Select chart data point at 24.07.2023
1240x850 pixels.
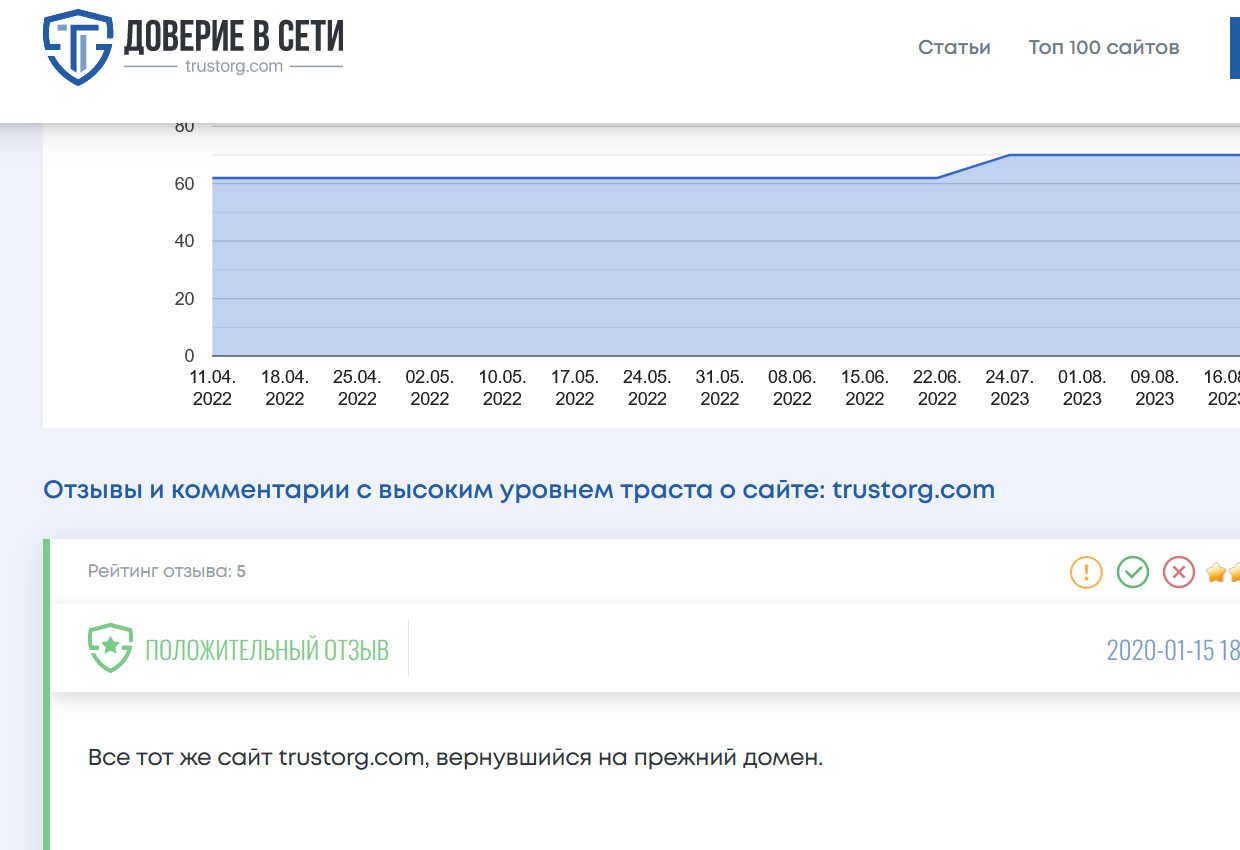point(1009,155)
